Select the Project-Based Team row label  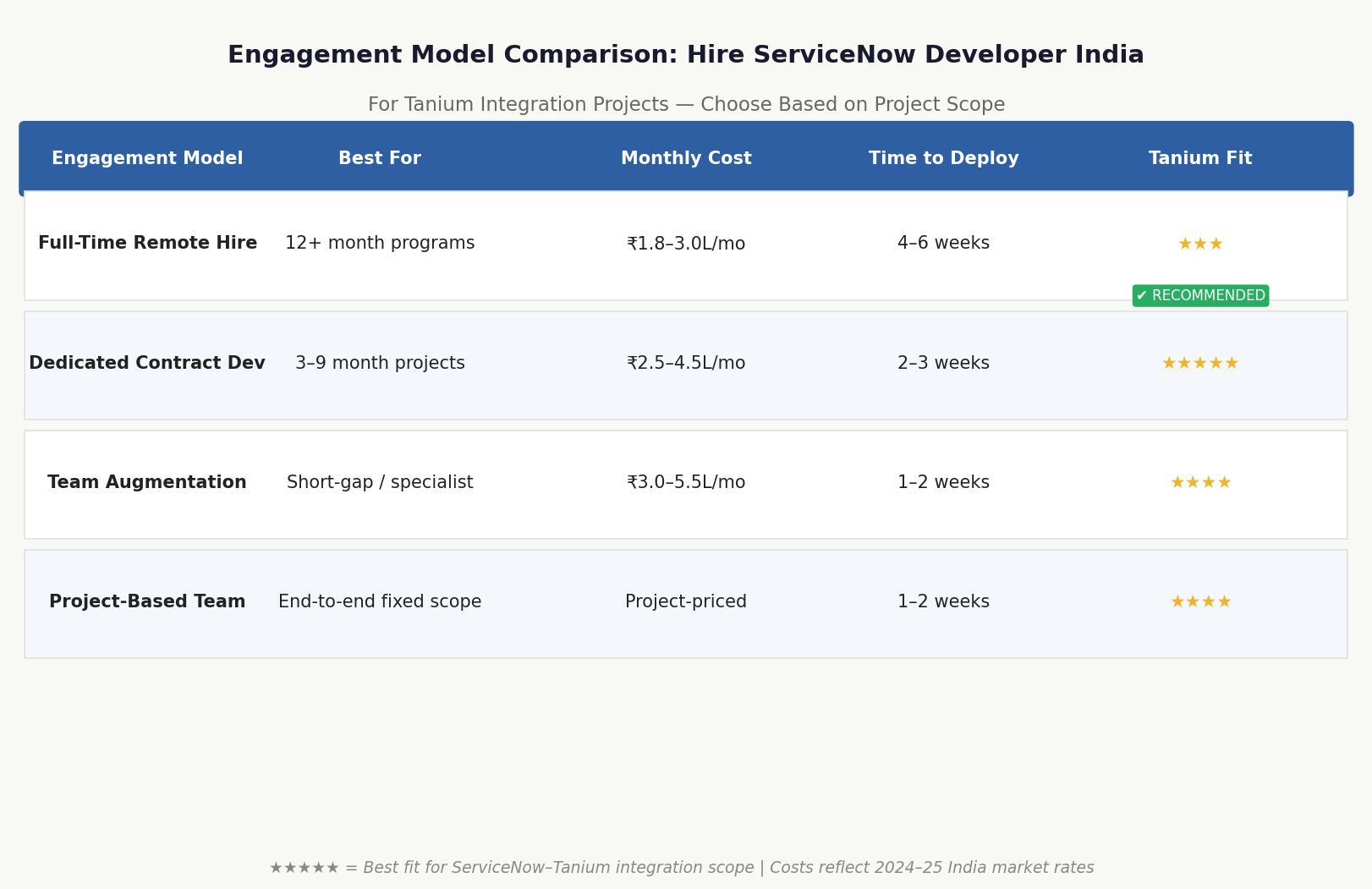click(147, 602)
